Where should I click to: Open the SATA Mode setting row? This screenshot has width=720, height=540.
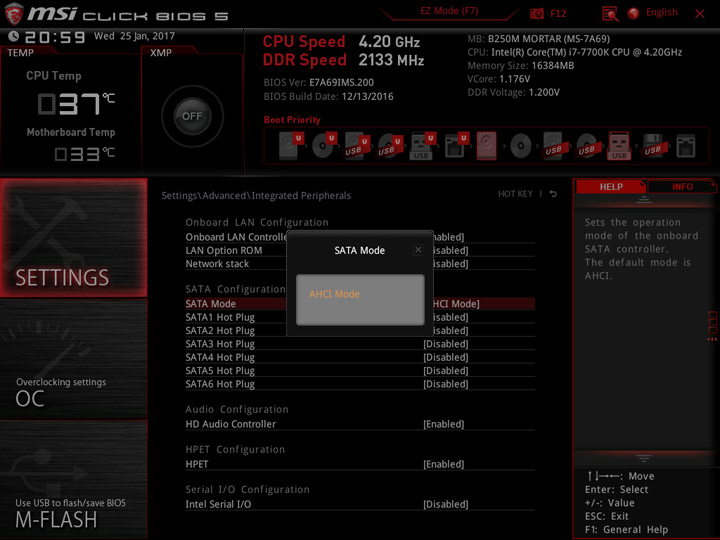(360, 304)
